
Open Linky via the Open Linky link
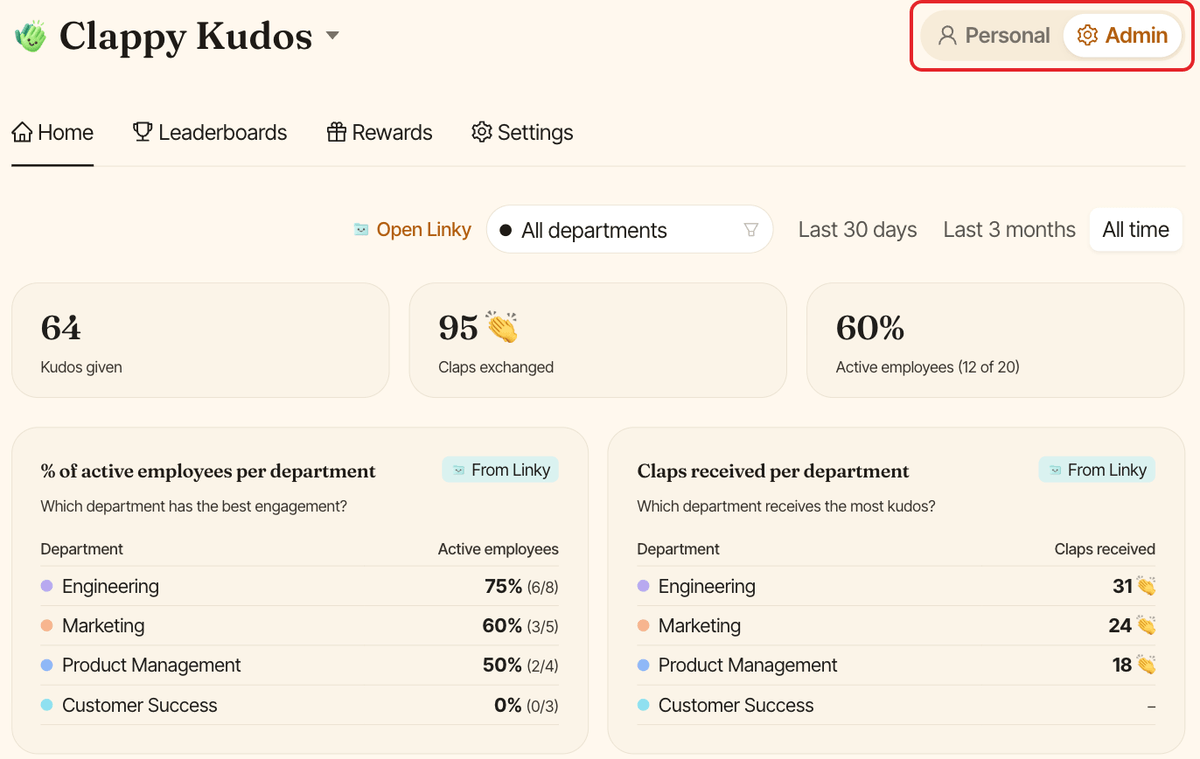pyautogui.click(x=423, y=230)
